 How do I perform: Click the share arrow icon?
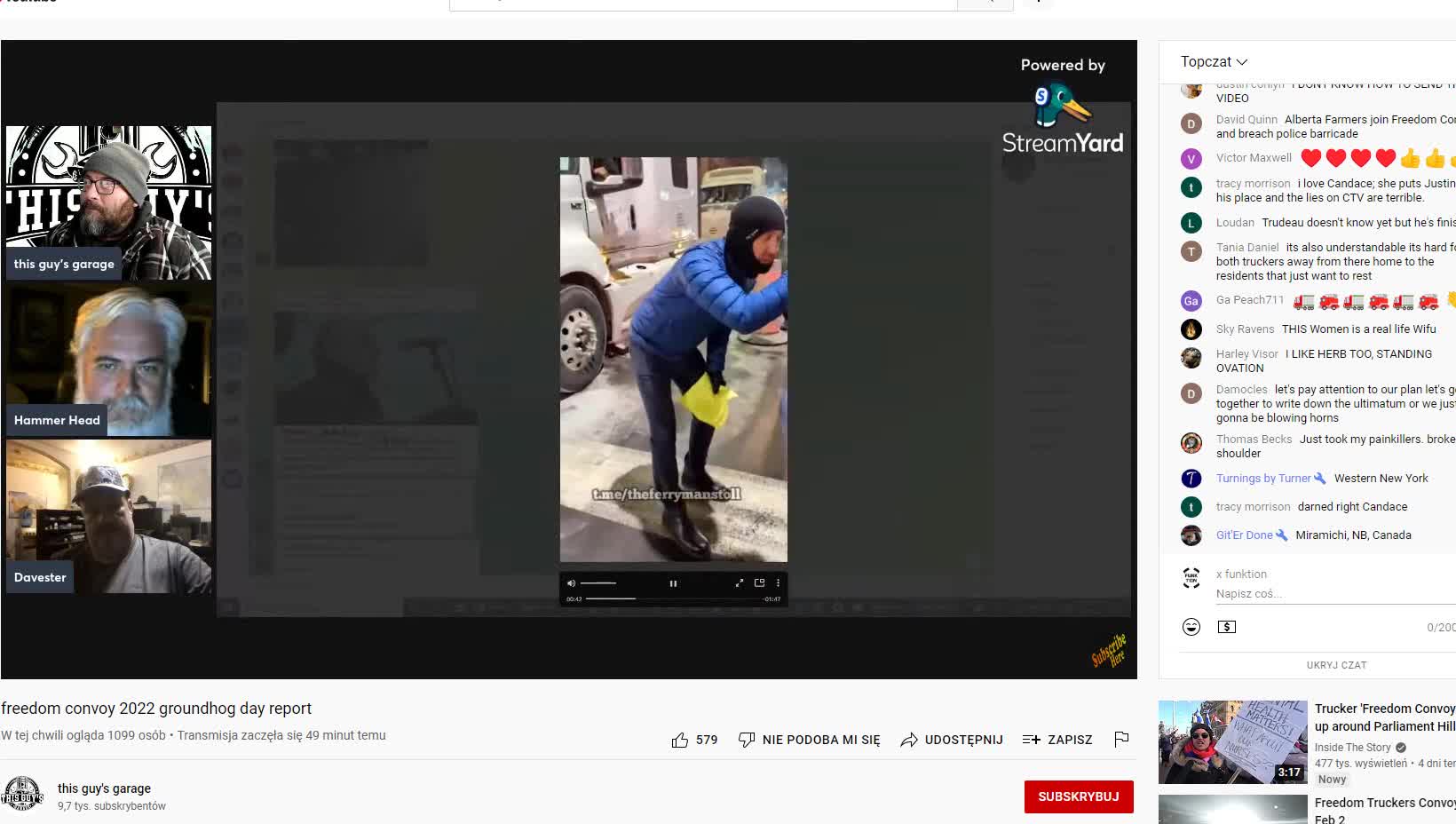(909, 740)
